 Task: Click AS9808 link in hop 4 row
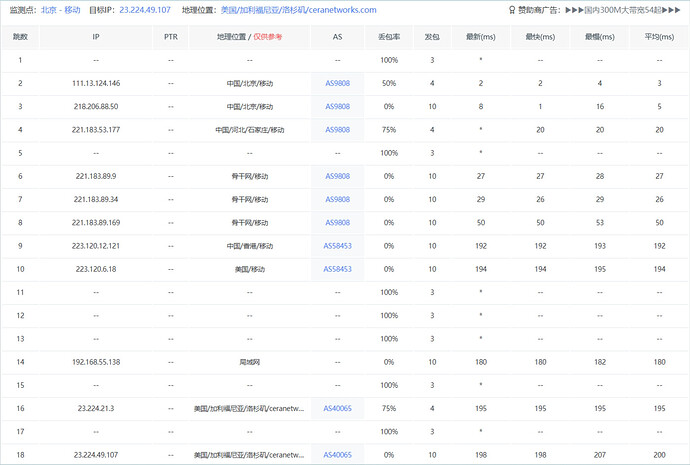[338, 130]
